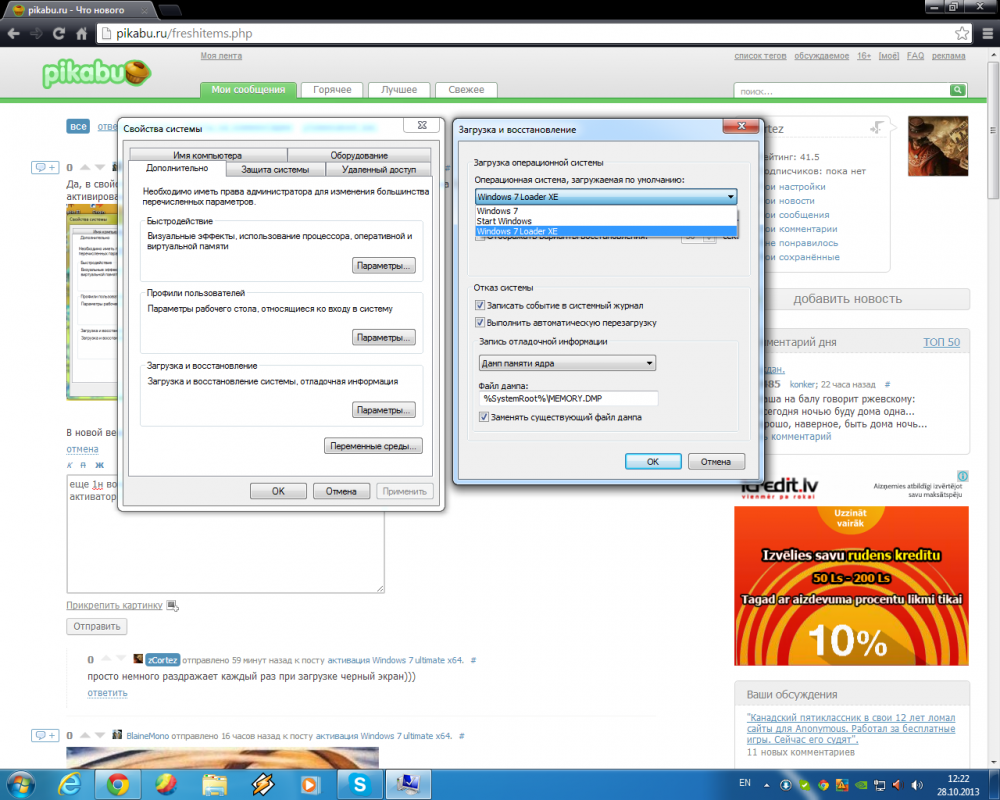This screenshot has height=800, width=1000.
Task: Open the 'Горячее' tab on pikabu
Action: pyautogui.click(x=332, y=90)
